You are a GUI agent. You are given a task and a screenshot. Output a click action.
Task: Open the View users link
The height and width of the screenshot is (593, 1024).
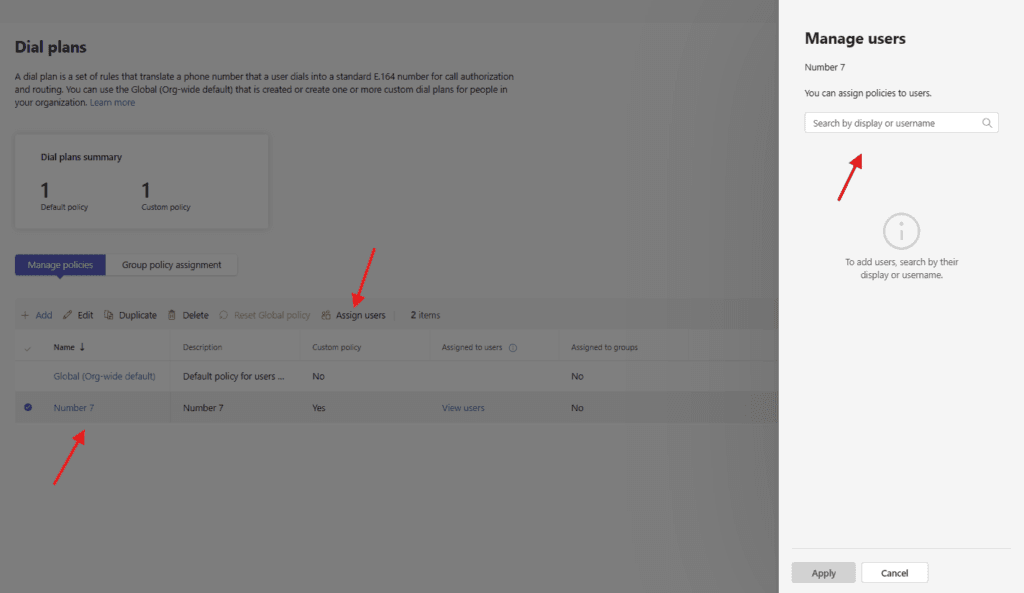463,408
